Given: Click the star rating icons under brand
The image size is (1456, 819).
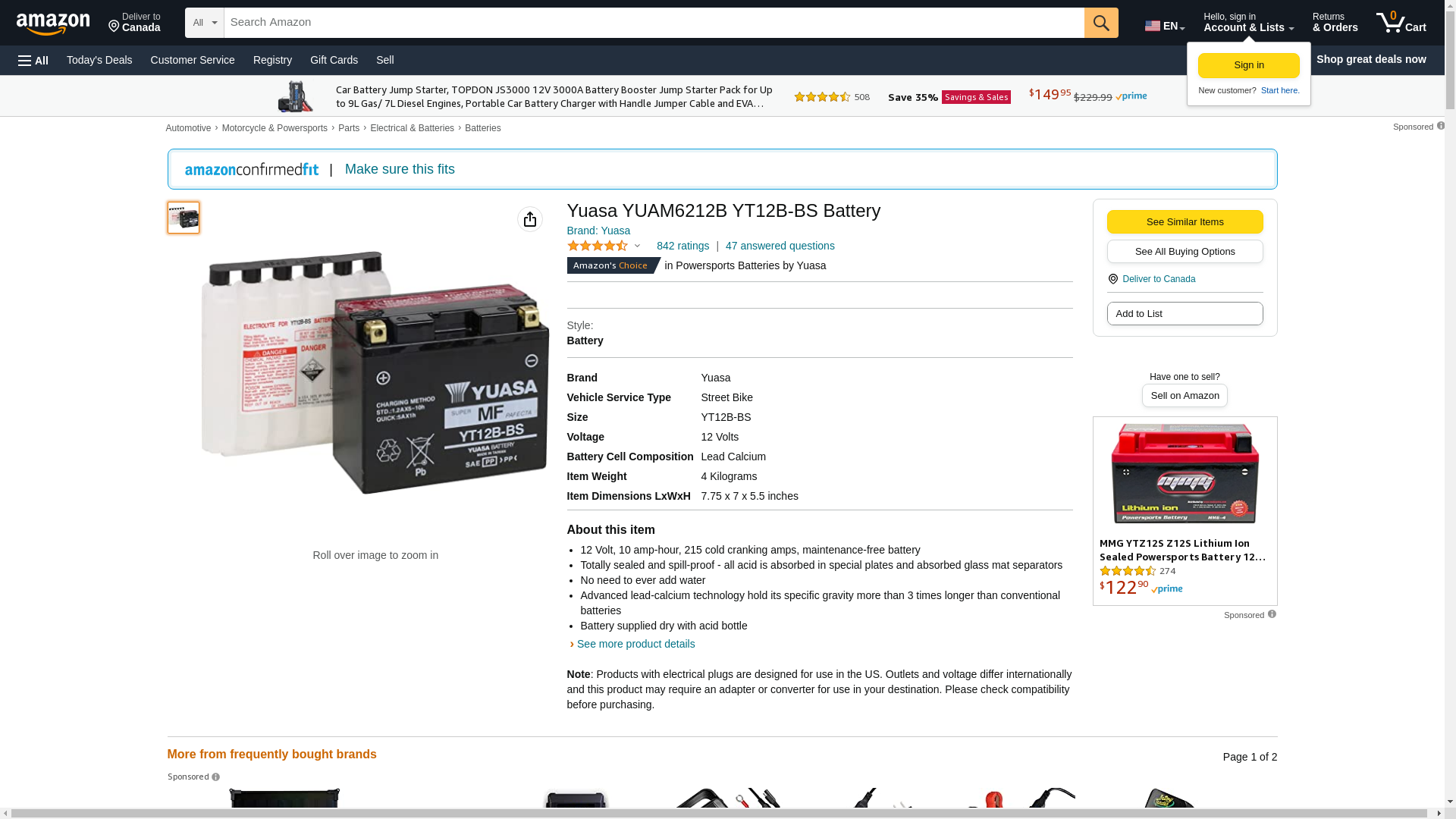Looking at the screenshot, I should point(598,246).
